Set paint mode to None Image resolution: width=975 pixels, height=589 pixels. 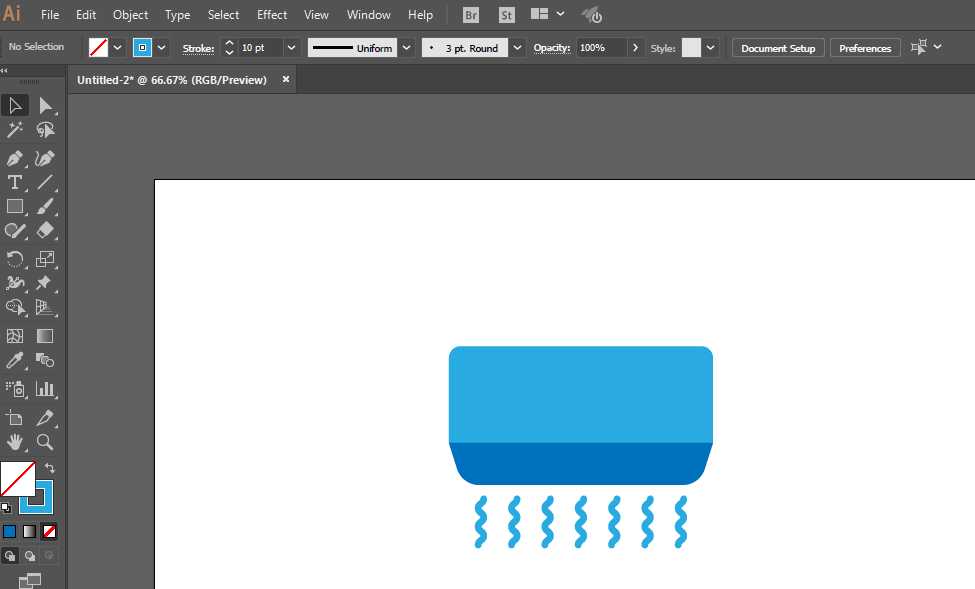tap(49, 531)
